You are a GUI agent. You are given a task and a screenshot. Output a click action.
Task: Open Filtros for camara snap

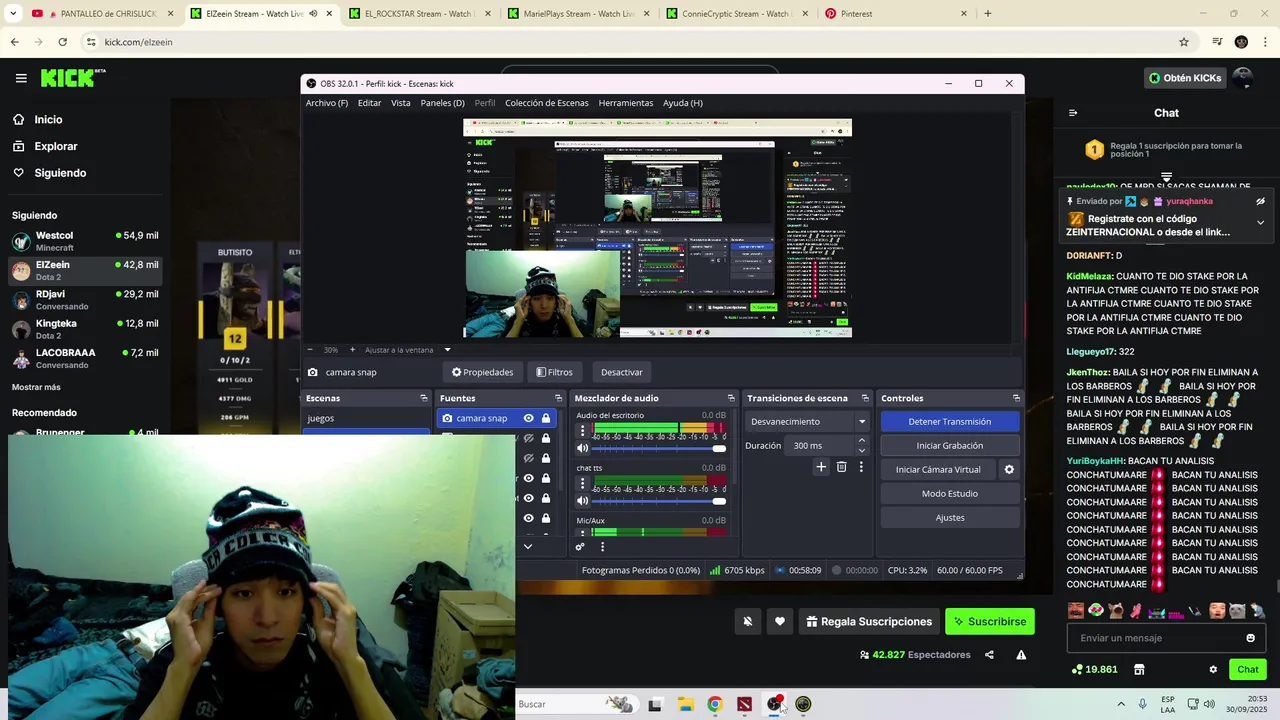(554, 372)
